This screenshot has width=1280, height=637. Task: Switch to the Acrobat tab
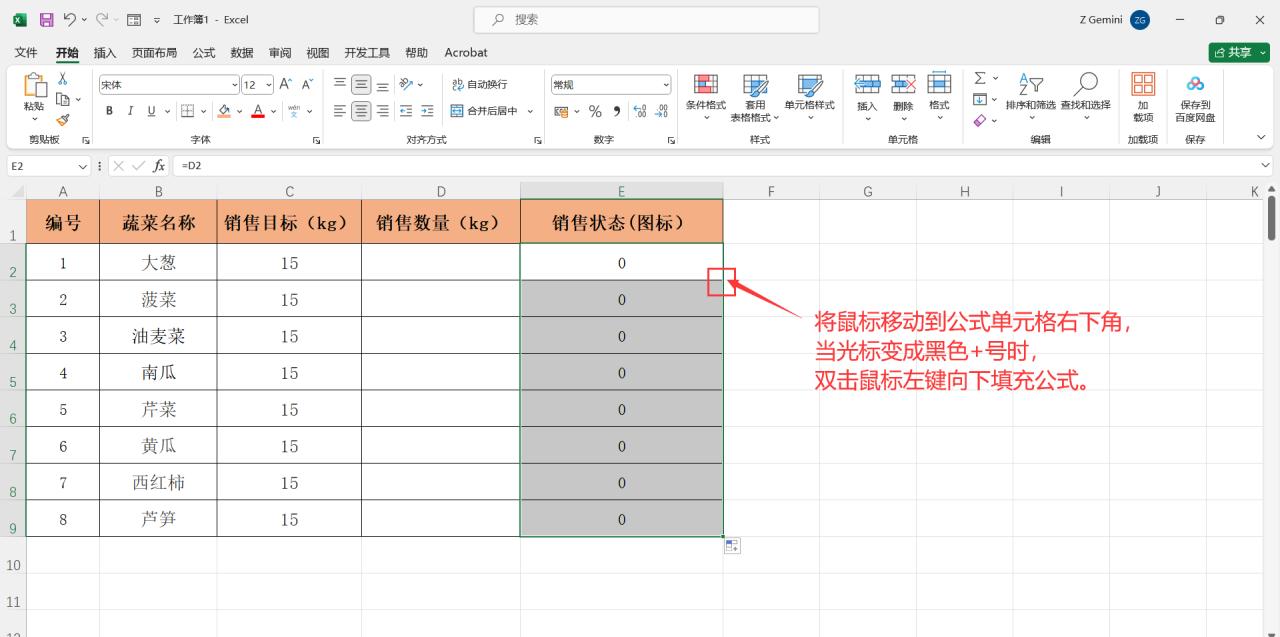pyautogui.click(x=466, y=52)
